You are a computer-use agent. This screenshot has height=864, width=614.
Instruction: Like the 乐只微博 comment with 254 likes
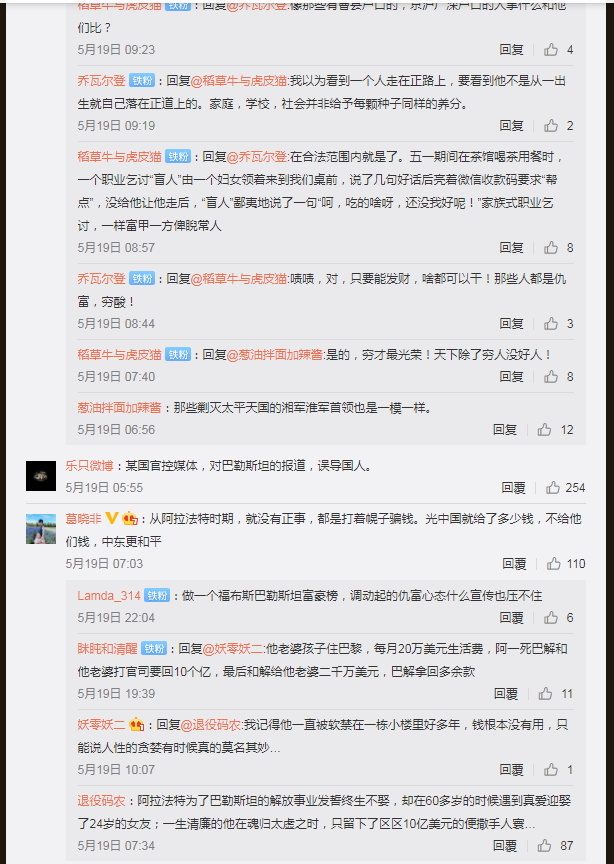click(553, 488)
